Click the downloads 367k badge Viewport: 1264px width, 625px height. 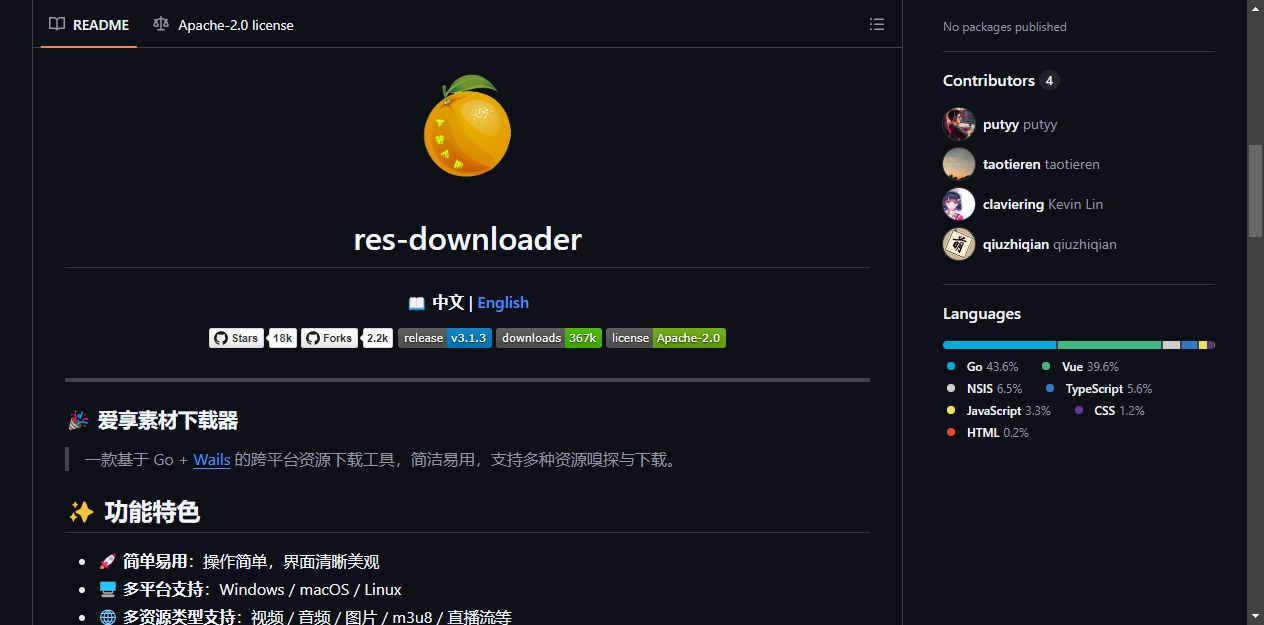pos(549,338)
